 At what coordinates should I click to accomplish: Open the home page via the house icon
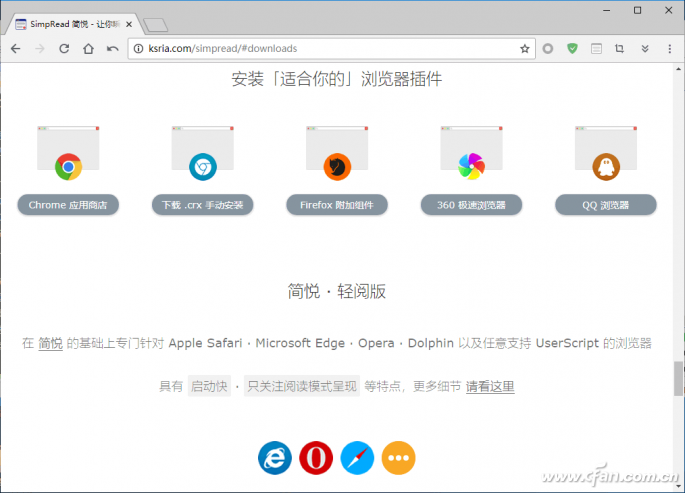(x=89, y=48)
